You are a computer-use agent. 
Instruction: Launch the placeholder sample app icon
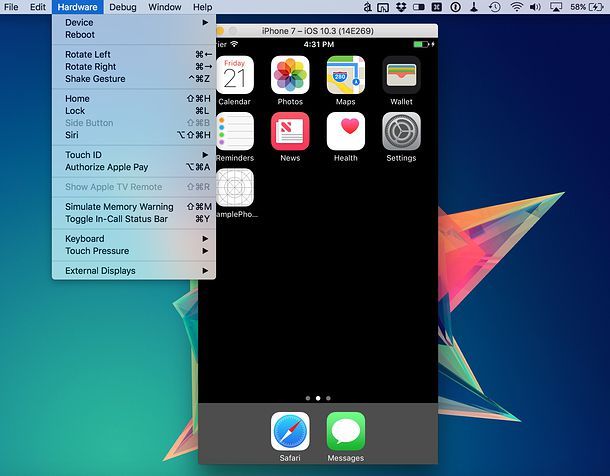[235, 187]
